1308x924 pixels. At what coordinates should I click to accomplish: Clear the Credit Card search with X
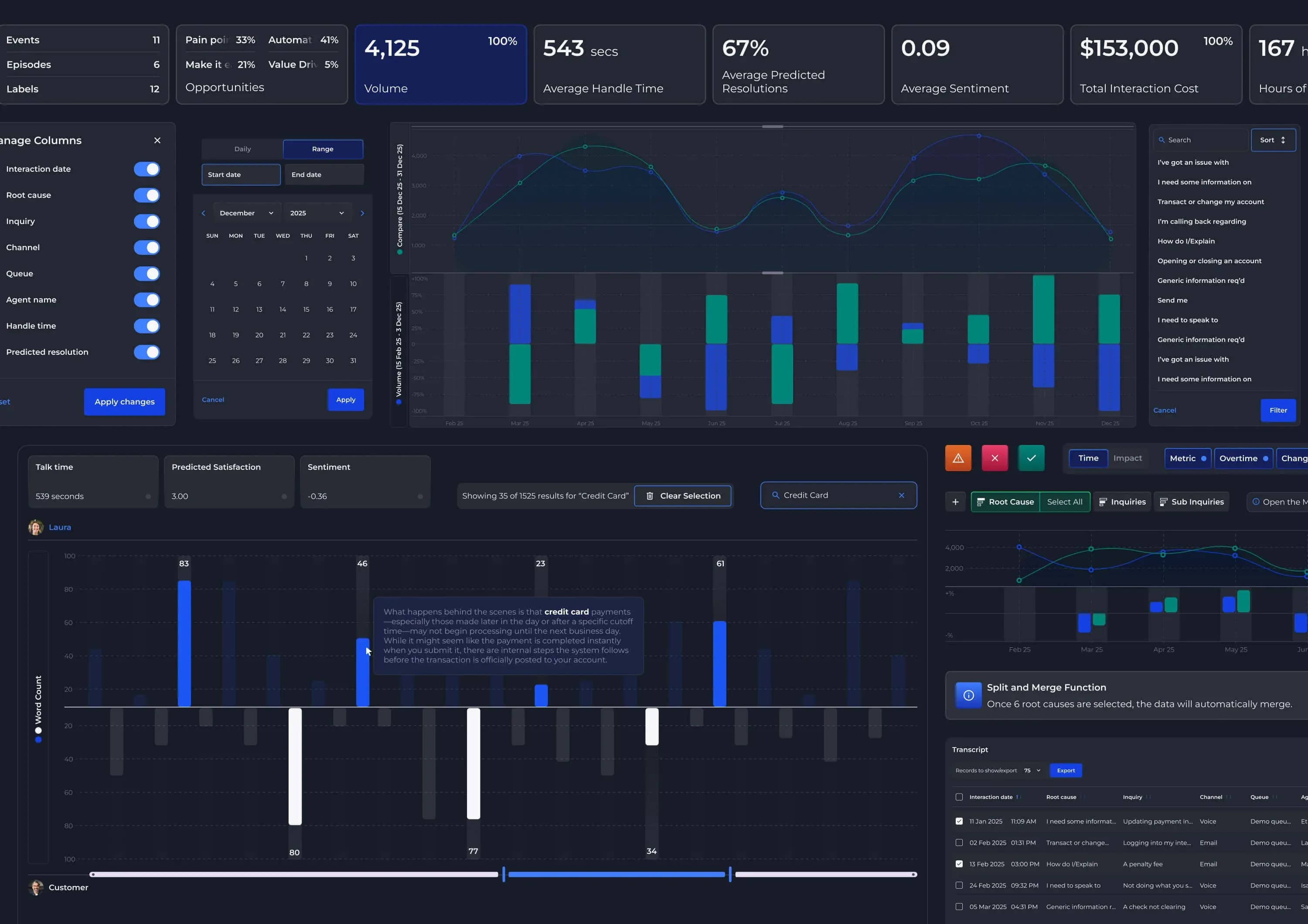click(x=902, y=496)
